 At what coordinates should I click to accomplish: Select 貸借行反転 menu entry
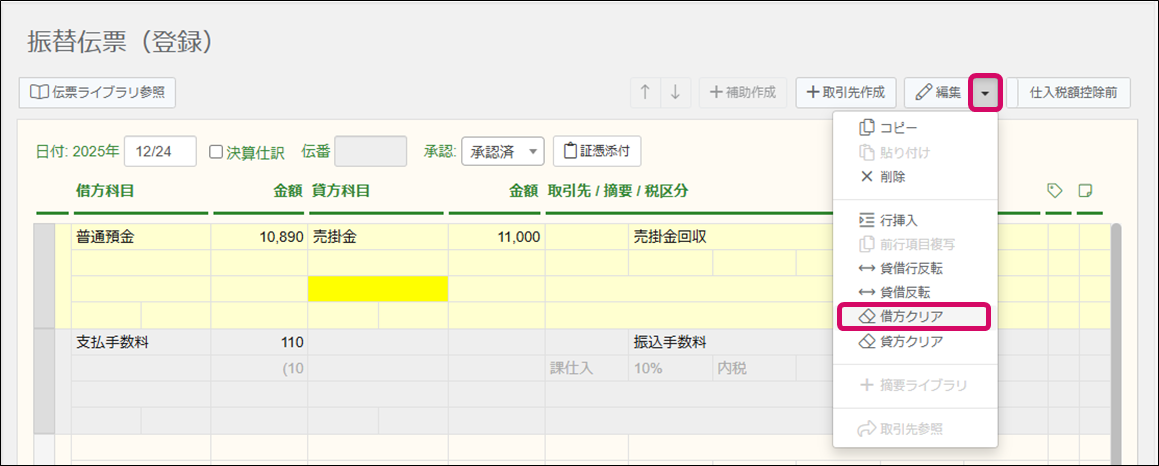point(910,268)
